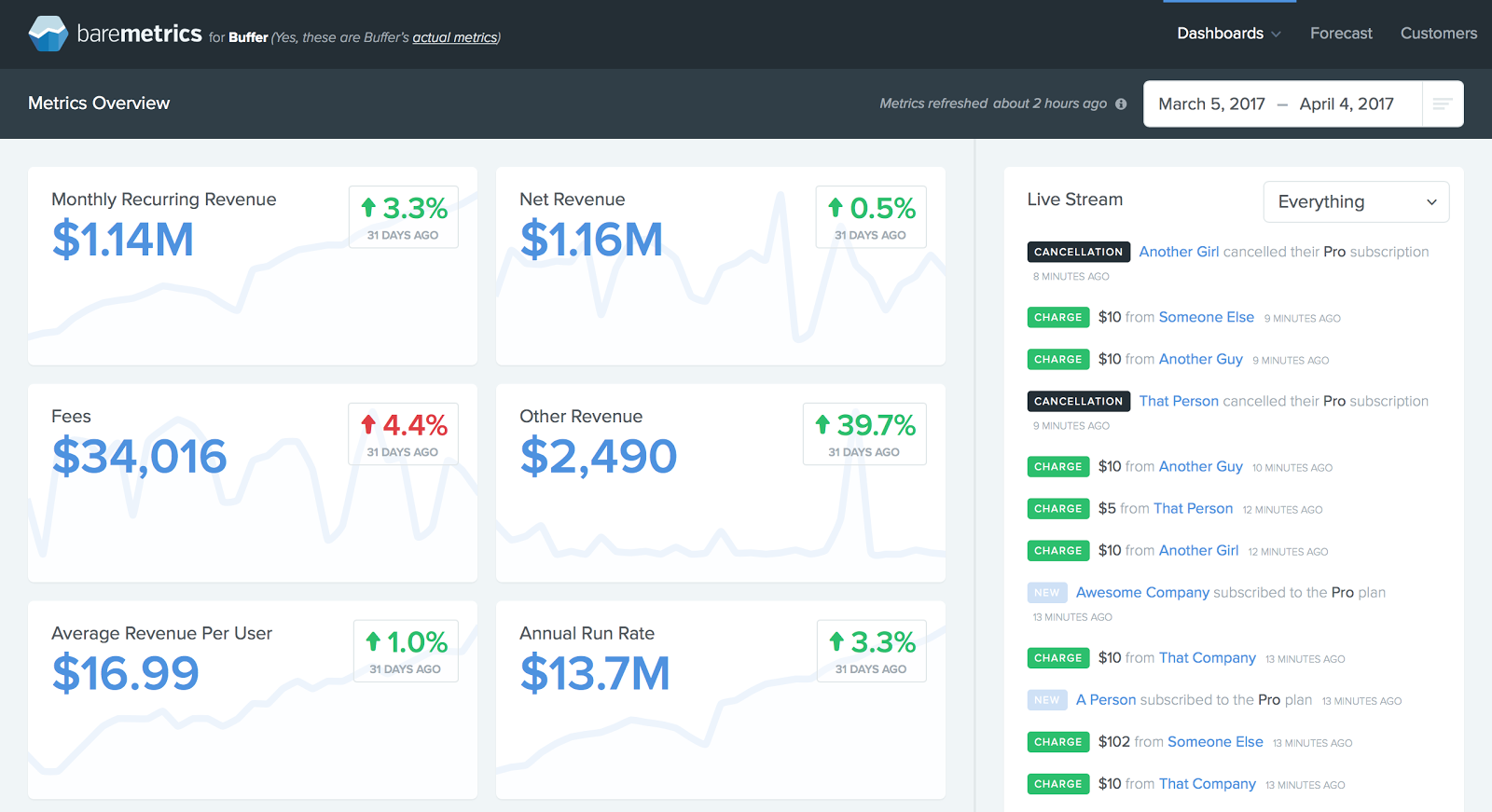Open Someone Else from the $10 charge

[x=1207, y=317]
